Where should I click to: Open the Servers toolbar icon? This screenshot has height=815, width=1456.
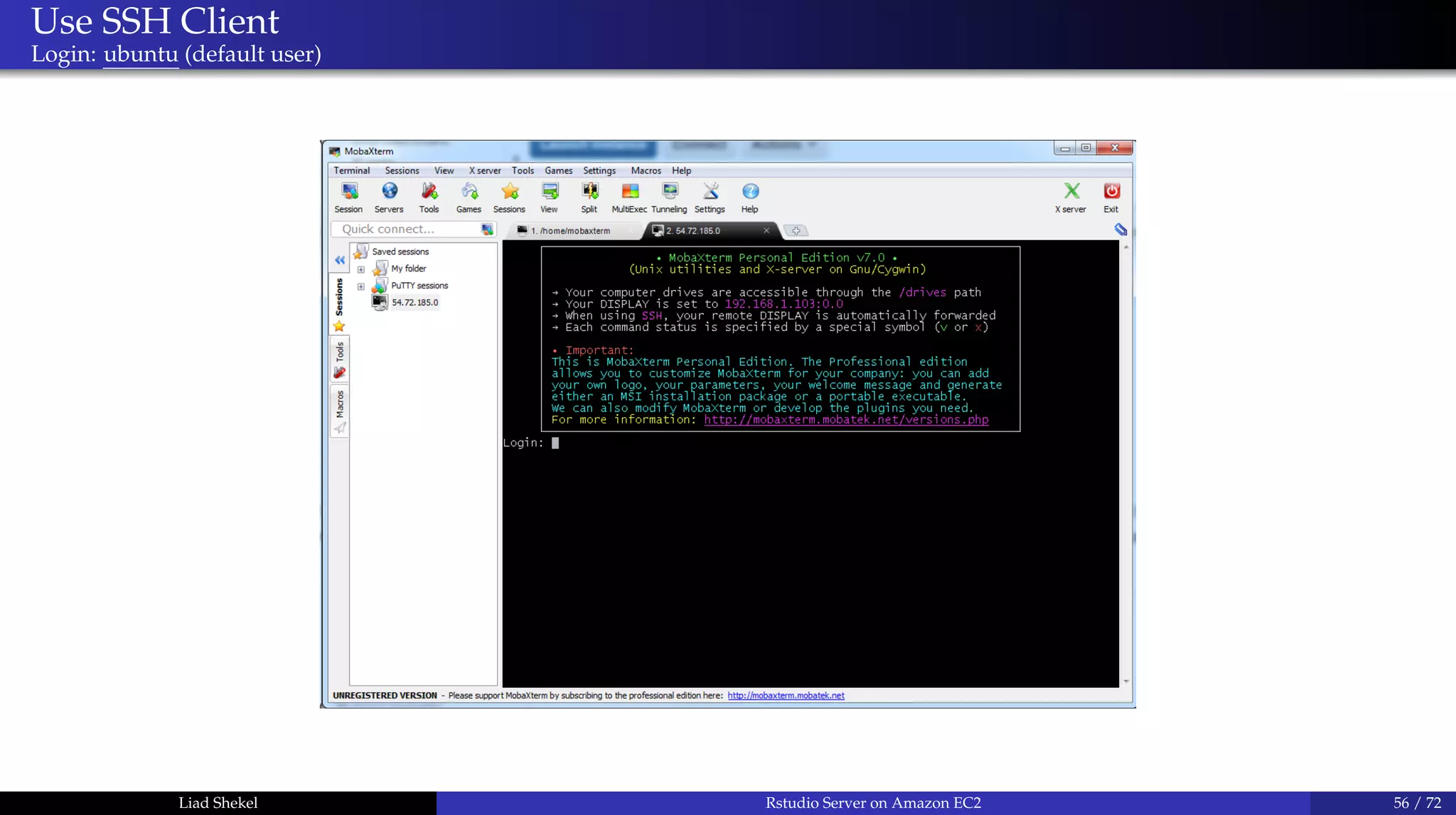(389, 198)
